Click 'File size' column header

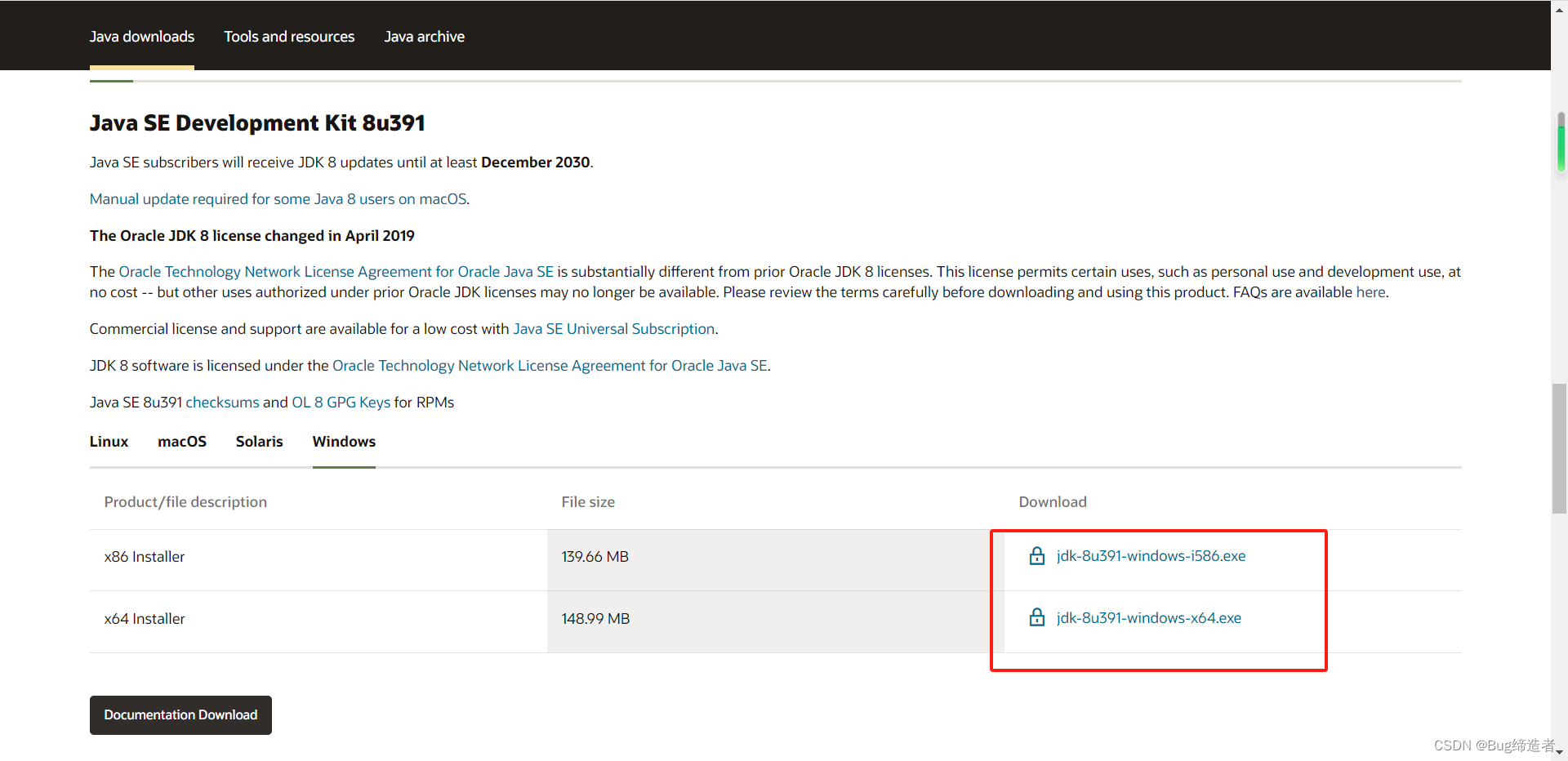588,502
